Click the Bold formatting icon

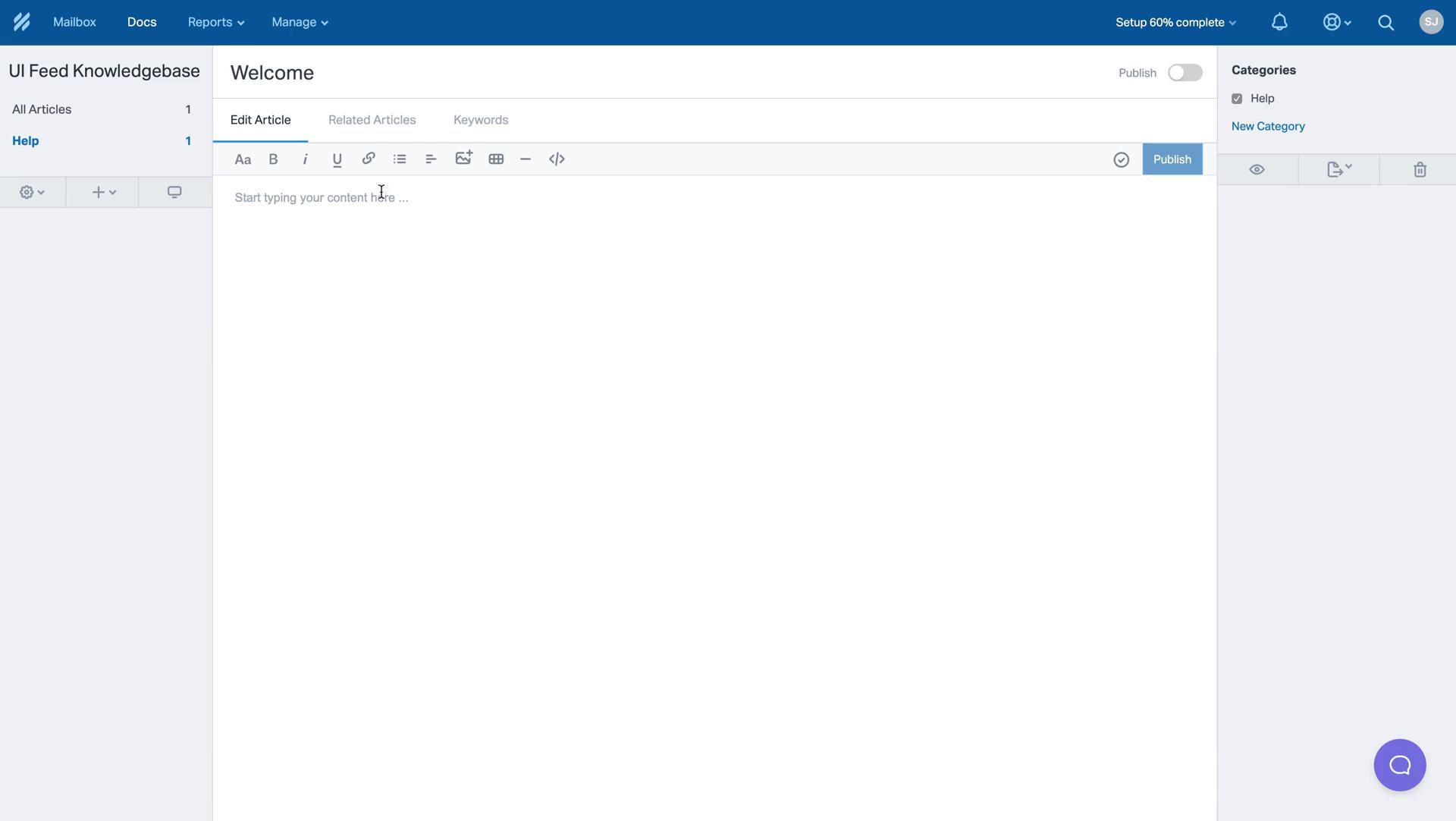[x=273, y=159]
